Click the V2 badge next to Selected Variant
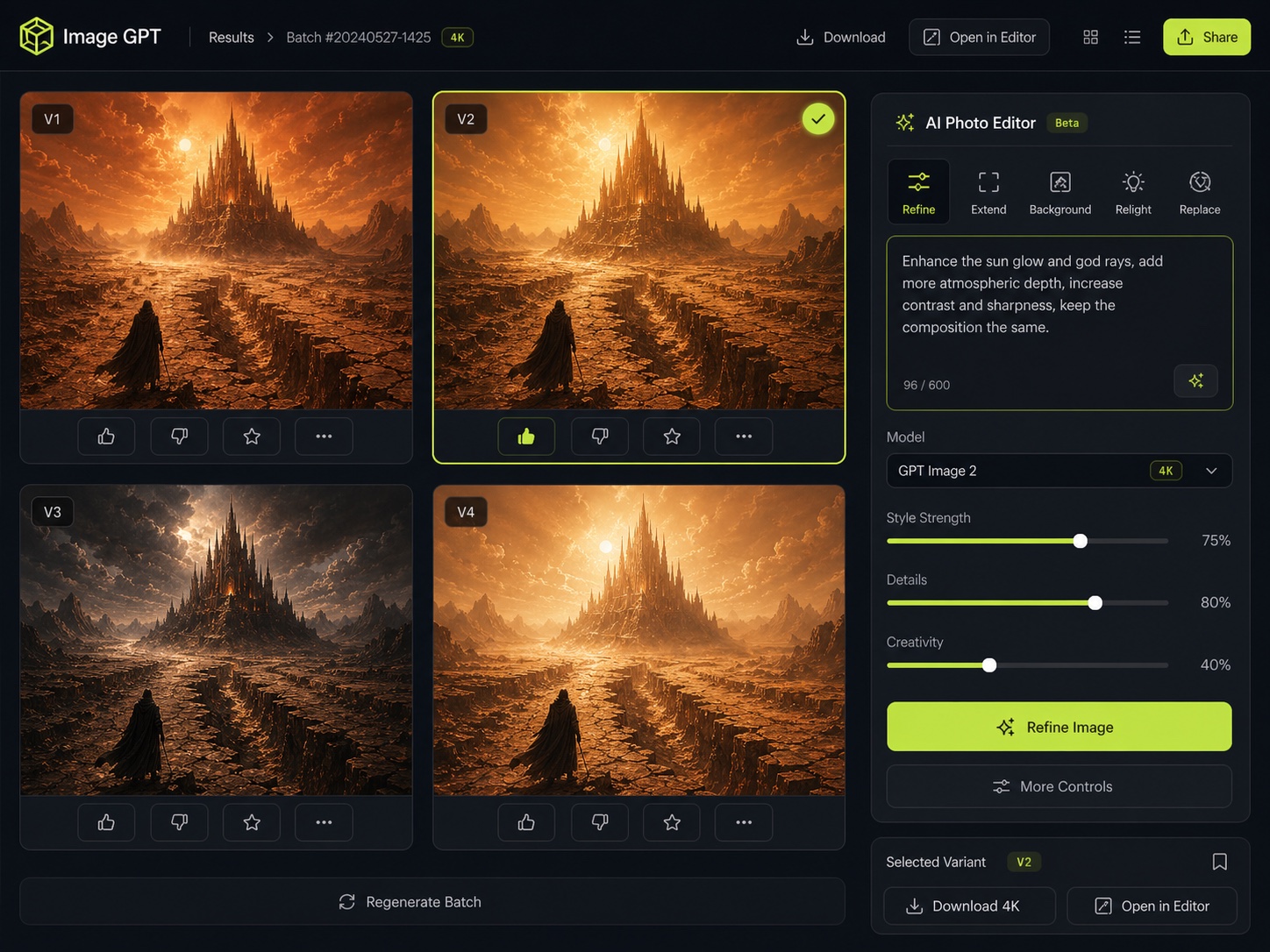Viewport: 1270px width, 952px height. pyautogui.click(x=1024, y=862)
